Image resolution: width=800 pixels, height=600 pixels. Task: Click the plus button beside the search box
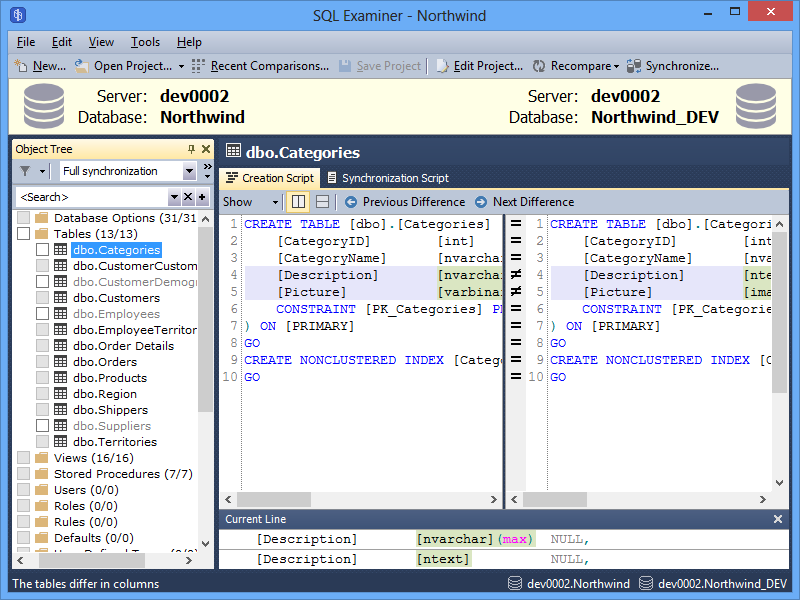click(x=202, y=197)
